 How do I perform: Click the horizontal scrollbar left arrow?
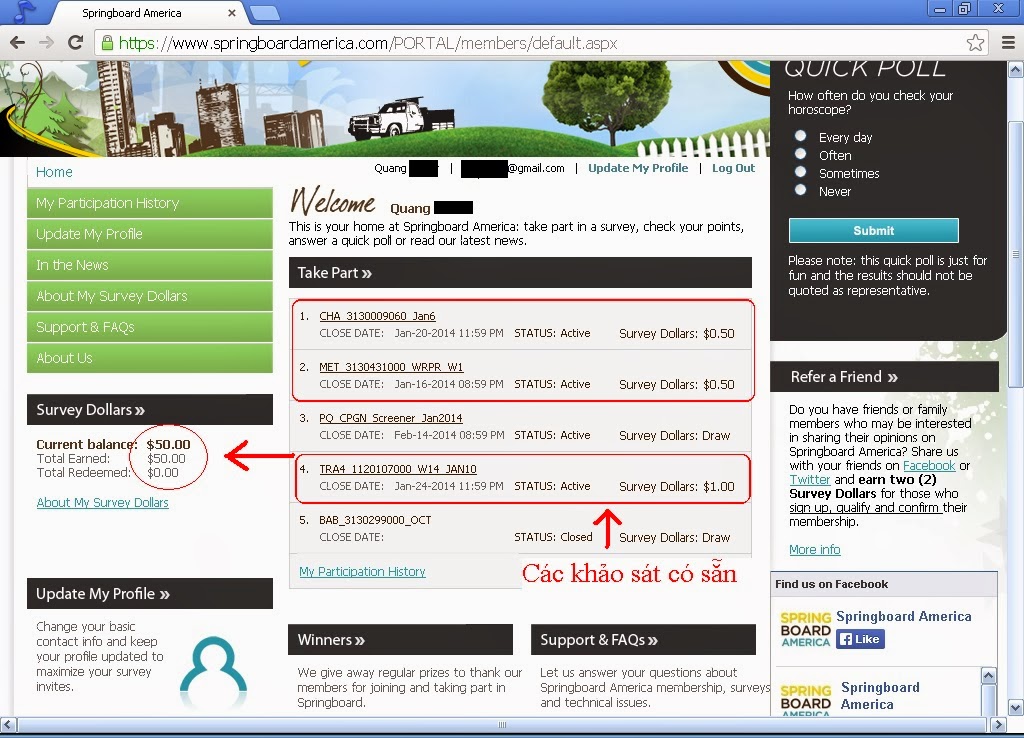[7, 724]
